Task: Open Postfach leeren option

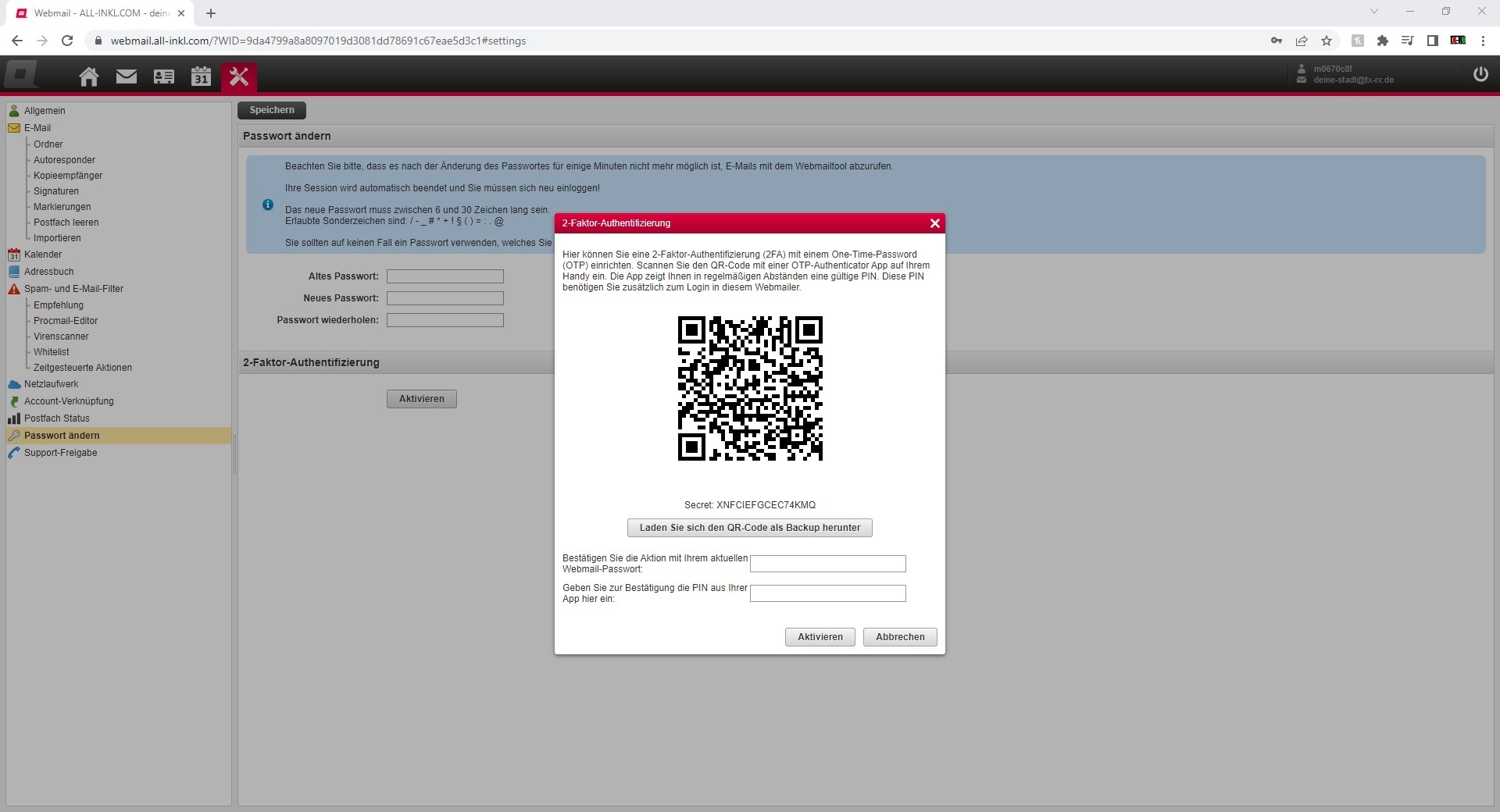Action: 66,223
